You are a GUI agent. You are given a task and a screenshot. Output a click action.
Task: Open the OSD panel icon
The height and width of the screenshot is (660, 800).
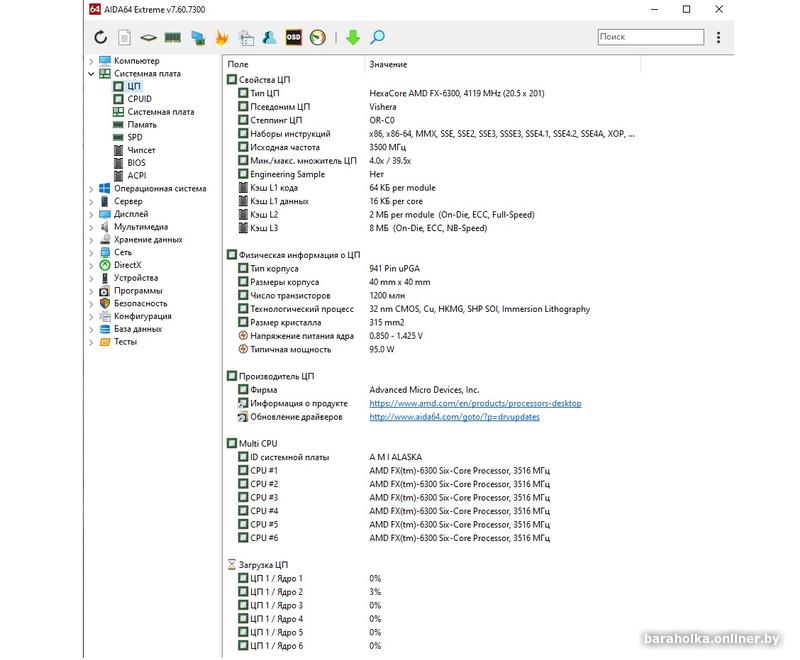294,38
